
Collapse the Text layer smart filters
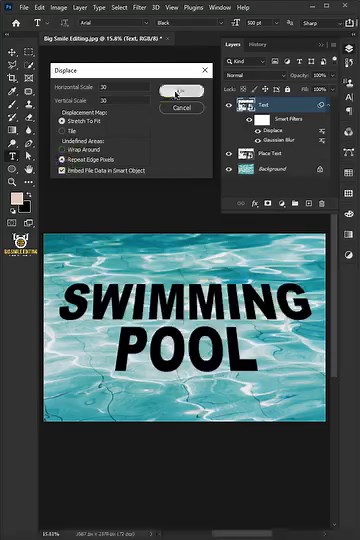(328, 105)
